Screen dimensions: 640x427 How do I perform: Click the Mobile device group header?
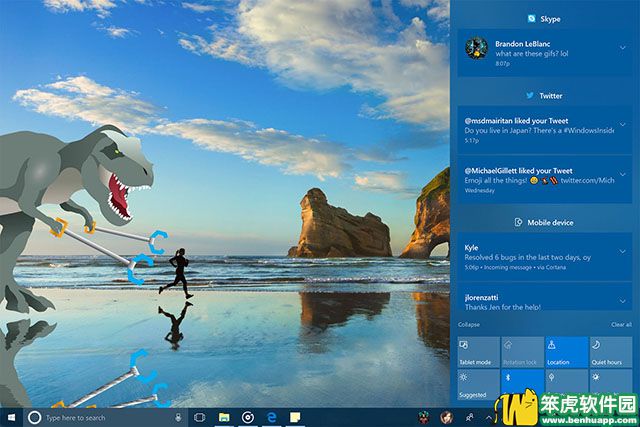pos(544,222)
